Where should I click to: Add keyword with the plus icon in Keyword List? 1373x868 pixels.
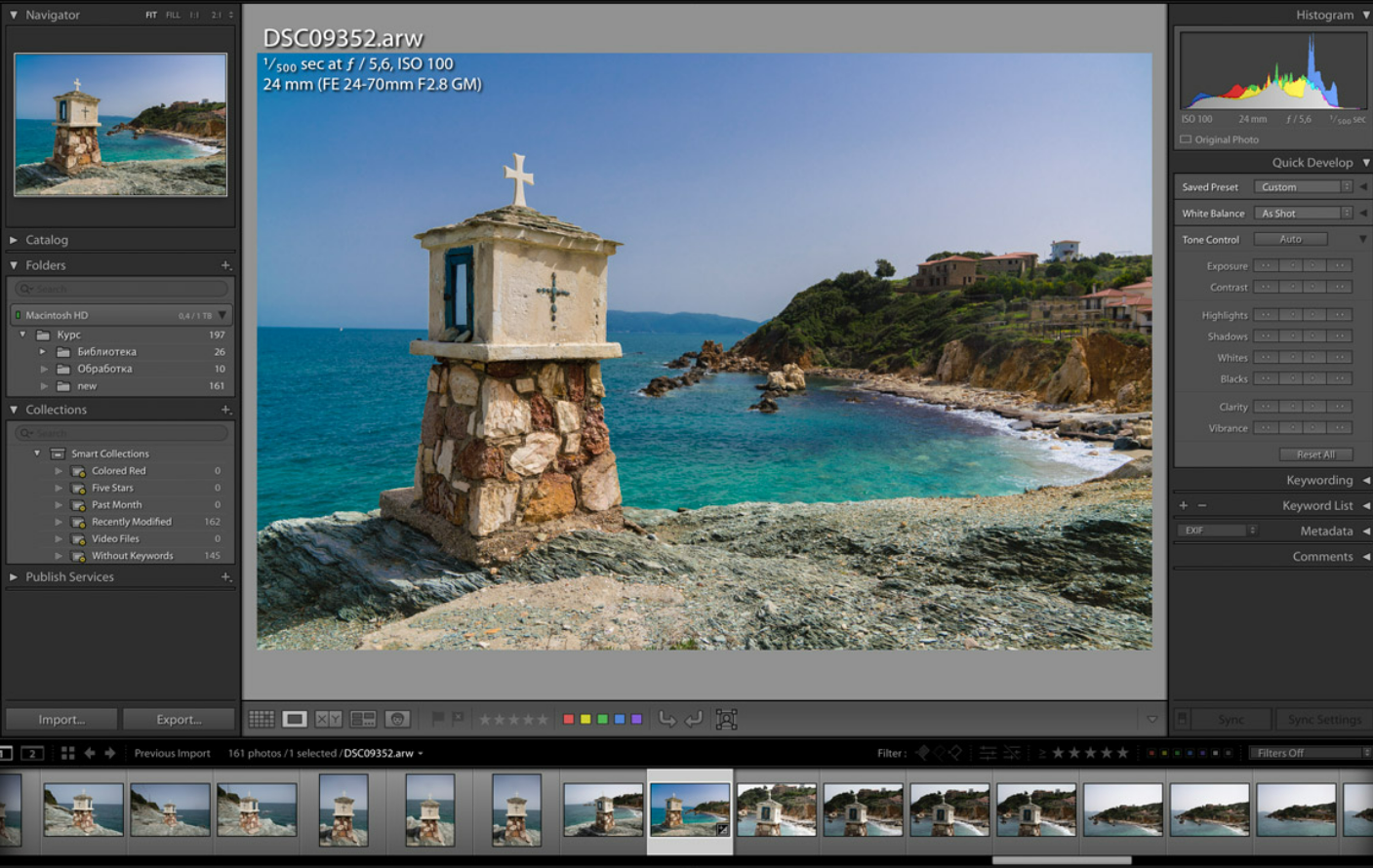click(1184, 505)
